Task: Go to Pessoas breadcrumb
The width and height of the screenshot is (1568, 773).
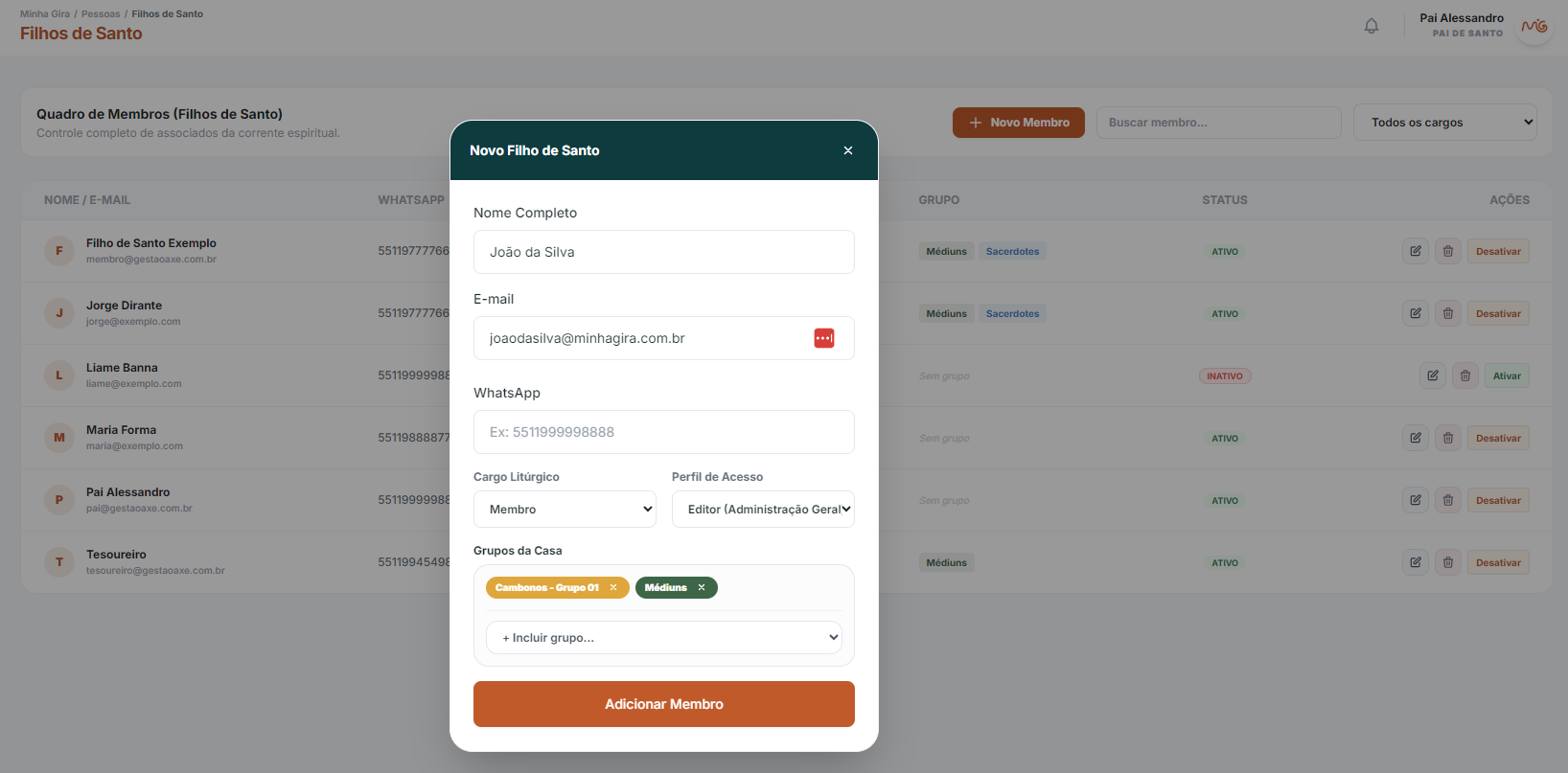Action: click(101, 13)
